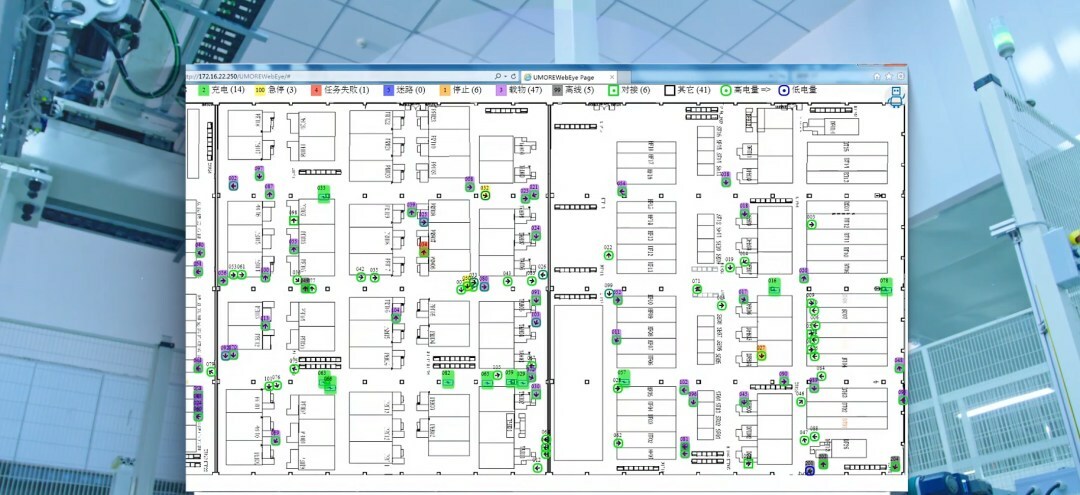1080x495 pixels.
Task: Click the purple 载物 (loaded) legend icon
Action: point(501,90)
